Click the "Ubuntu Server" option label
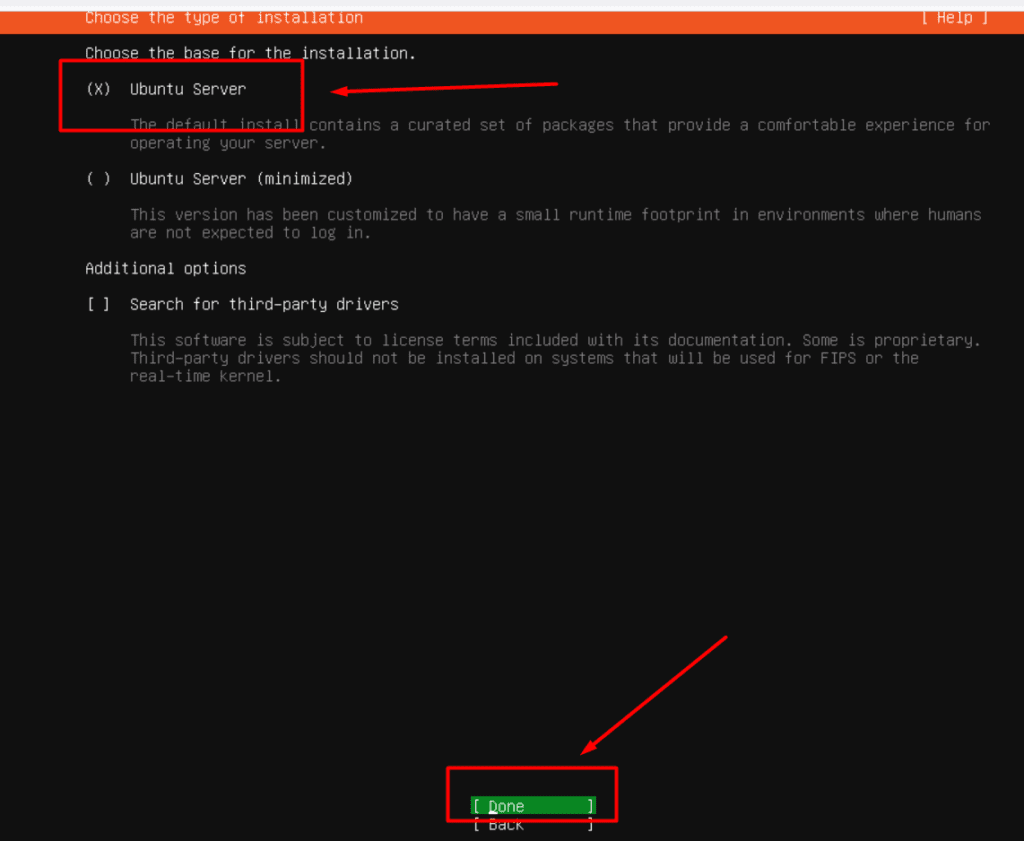Viewport: 1024px width, 841px height. (188, 89)
